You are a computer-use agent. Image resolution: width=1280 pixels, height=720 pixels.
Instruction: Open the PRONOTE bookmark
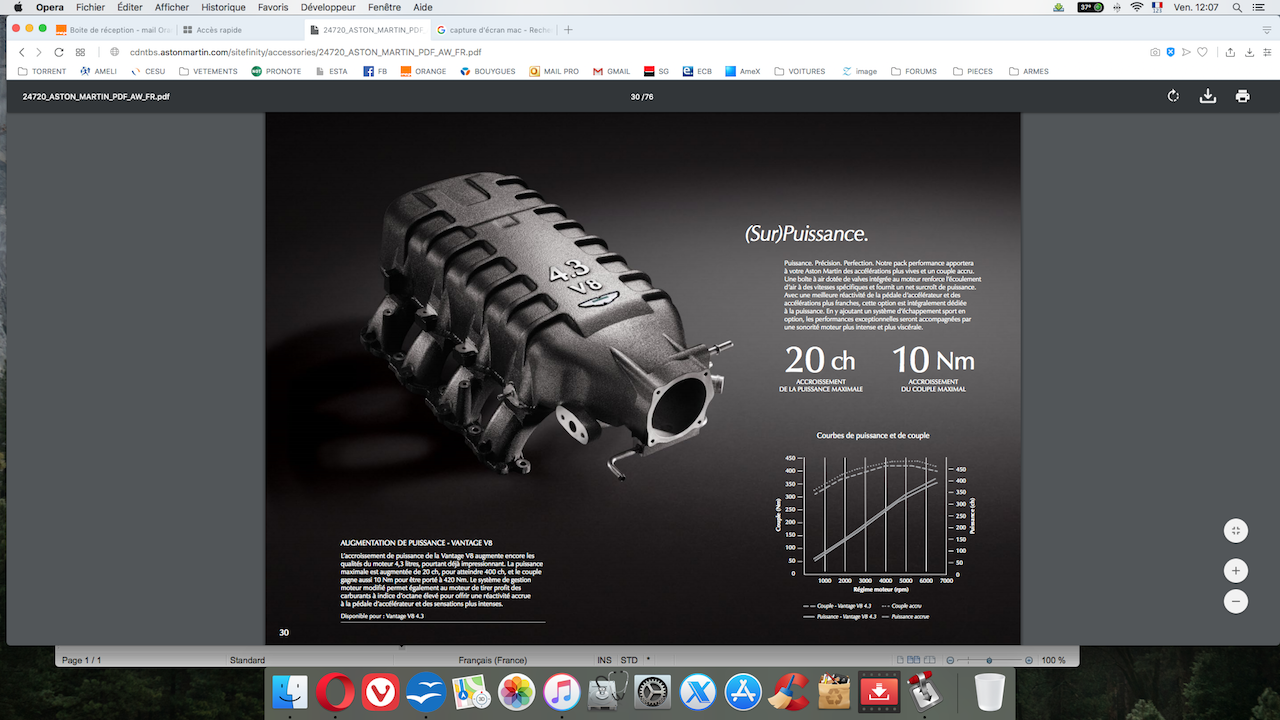276,72
